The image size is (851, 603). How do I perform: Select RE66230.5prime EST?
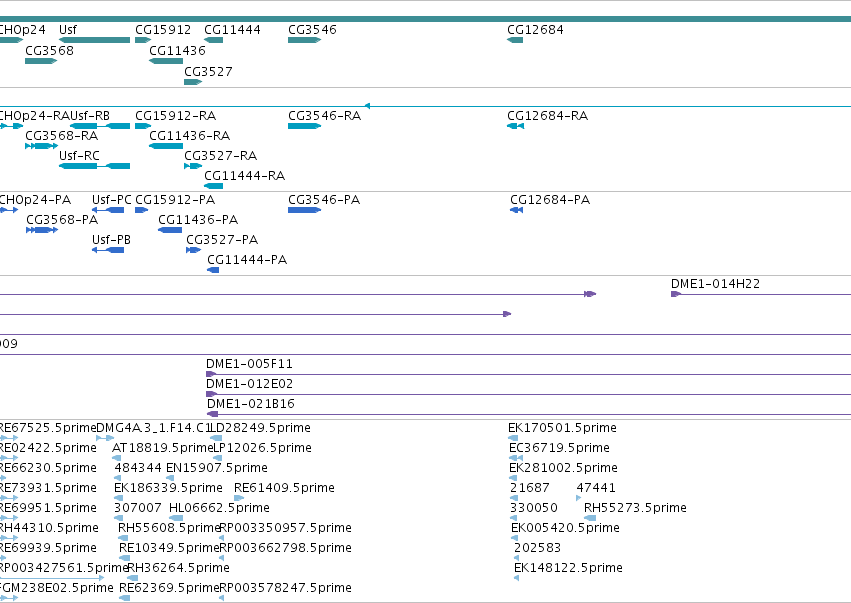tap(3, 478)
